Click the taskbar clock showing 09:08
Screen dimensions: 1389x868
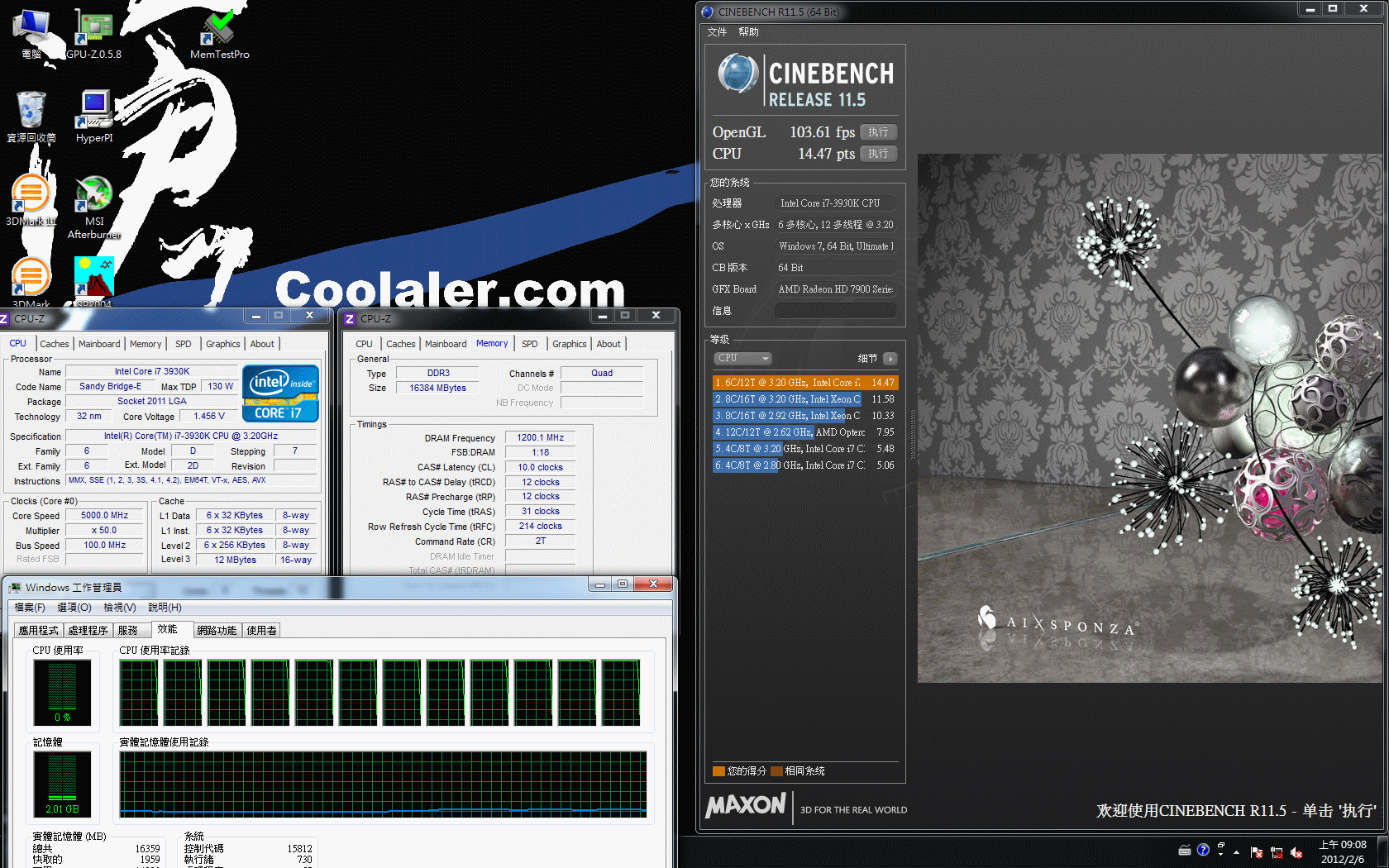point(1343,851)
